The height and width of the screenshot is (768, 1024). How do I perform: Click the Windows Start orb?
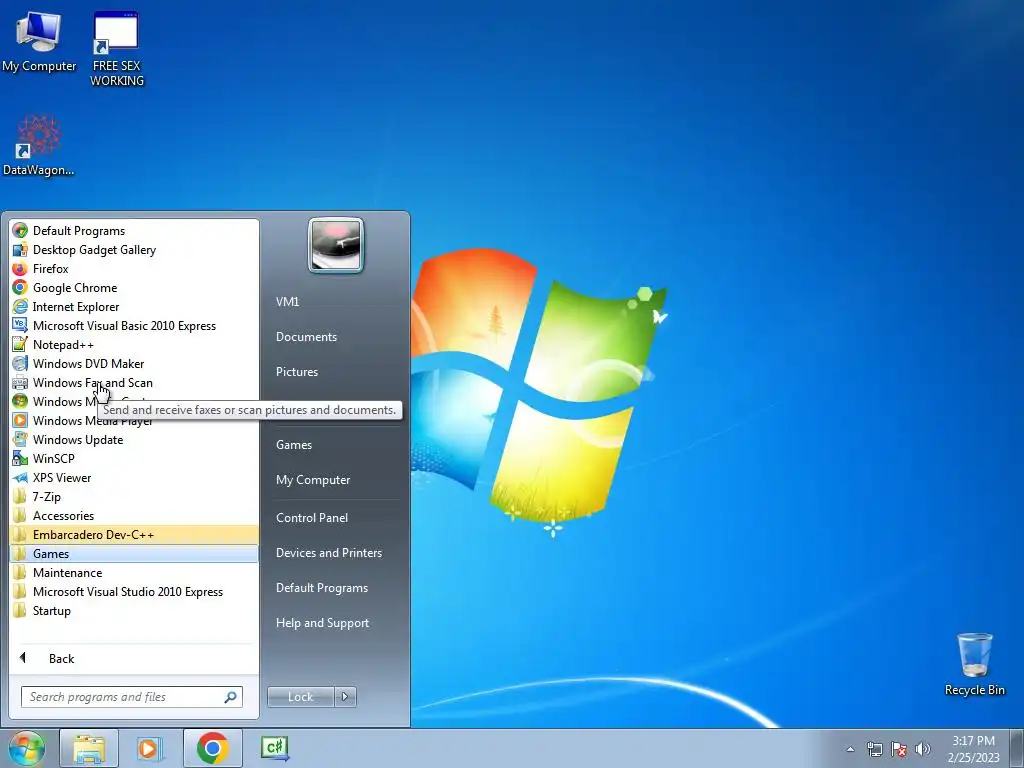27,748
